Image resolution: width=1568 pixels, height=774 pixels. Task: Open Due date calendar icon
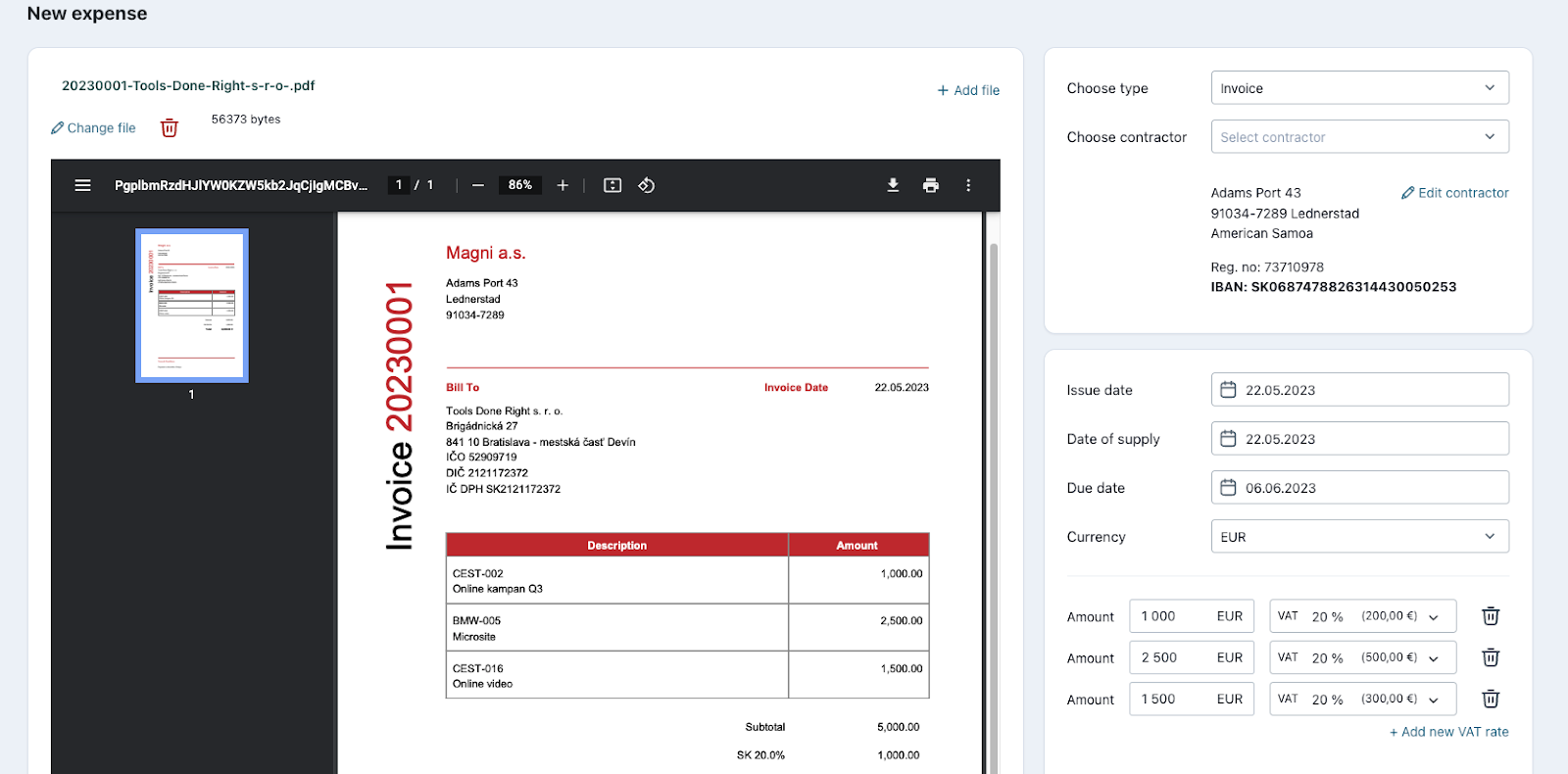pyautogui.click(x=1228, y=488)
